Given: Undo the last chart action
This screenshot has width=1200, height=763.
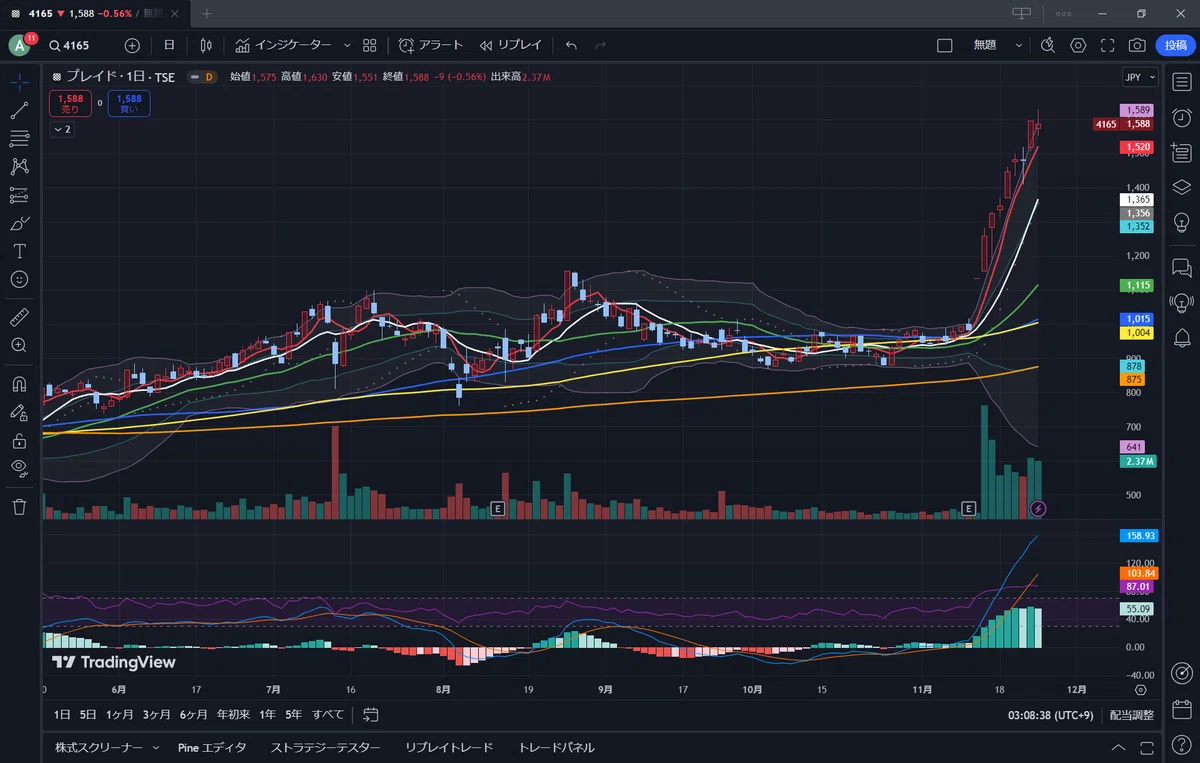Looking at the screenshot, I should click(x=571, y=45).
